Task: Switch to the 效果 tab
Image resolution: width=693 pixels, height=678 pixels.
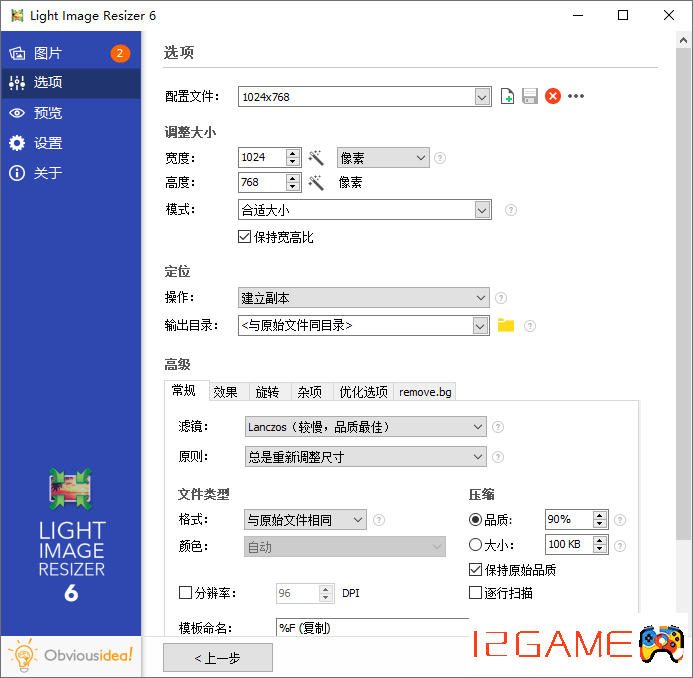Action: (225, 392)
